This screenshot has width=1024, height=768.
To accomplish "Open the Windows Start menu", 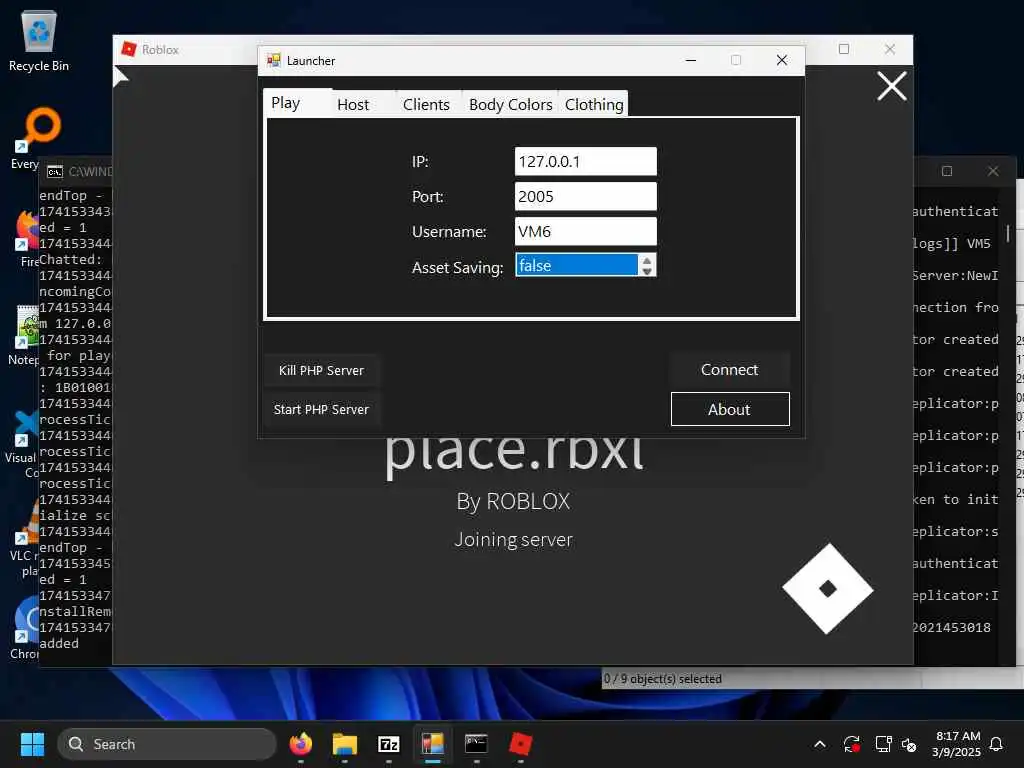I will [x=32, y=744].
